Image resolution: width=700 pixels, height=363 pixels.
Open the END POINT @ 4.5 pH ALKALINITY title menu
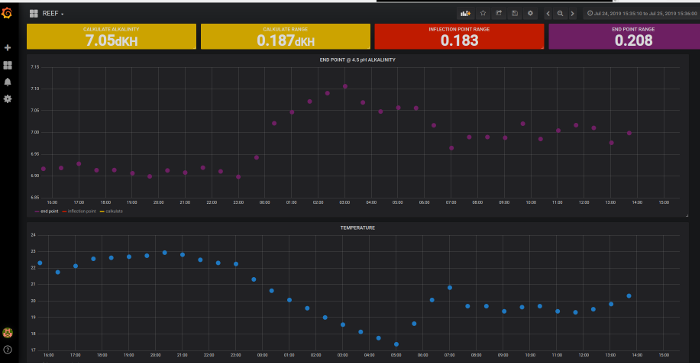(358, 60)
